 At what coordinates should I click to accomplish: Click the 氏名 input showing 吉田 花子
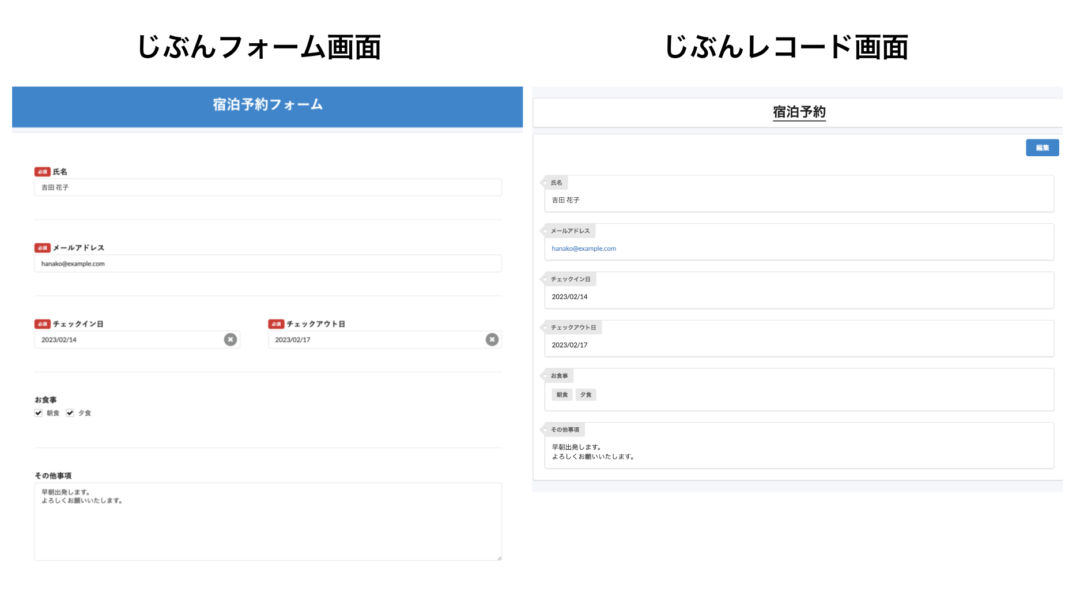coord(266,187)
